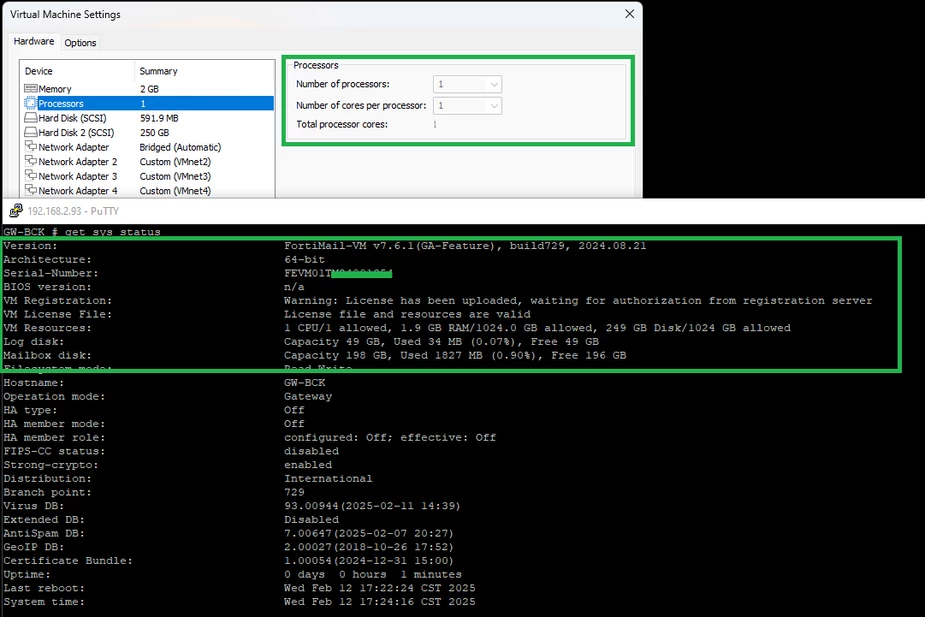Click the FEVM01T serial number value
Screen dimensions: 925x617
pos(338,273)
